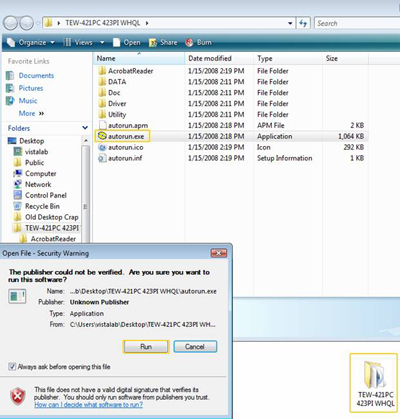
Task: Select the autorun.exe application icon
Action: pos(102,136)
